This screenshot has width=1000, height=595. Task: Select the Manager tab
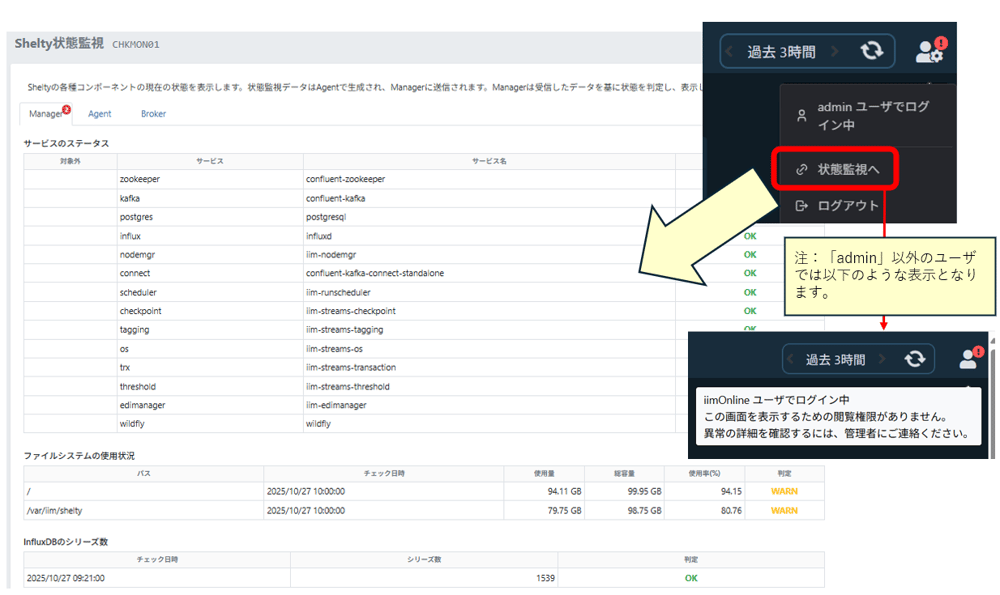(x=46, y=114)
